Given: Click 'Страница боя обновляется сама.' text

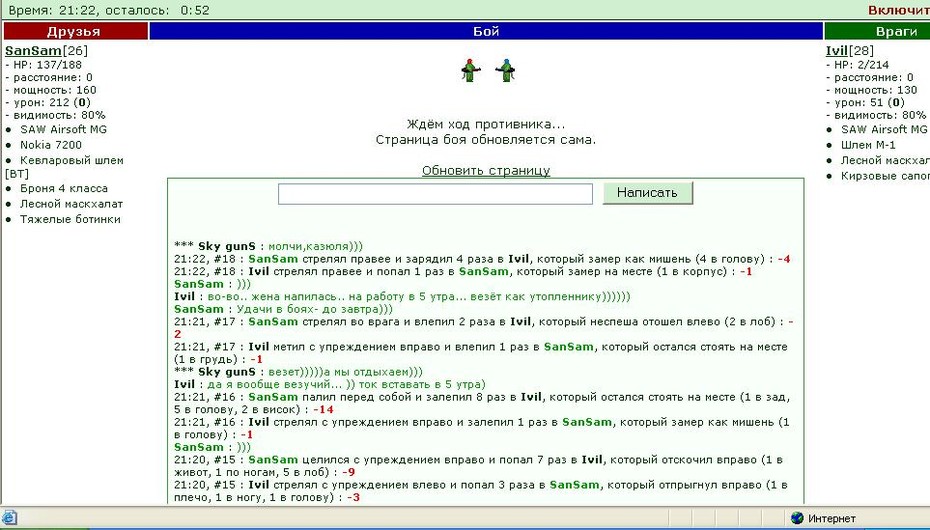Looking at the screenshot, I should (486, 140).
